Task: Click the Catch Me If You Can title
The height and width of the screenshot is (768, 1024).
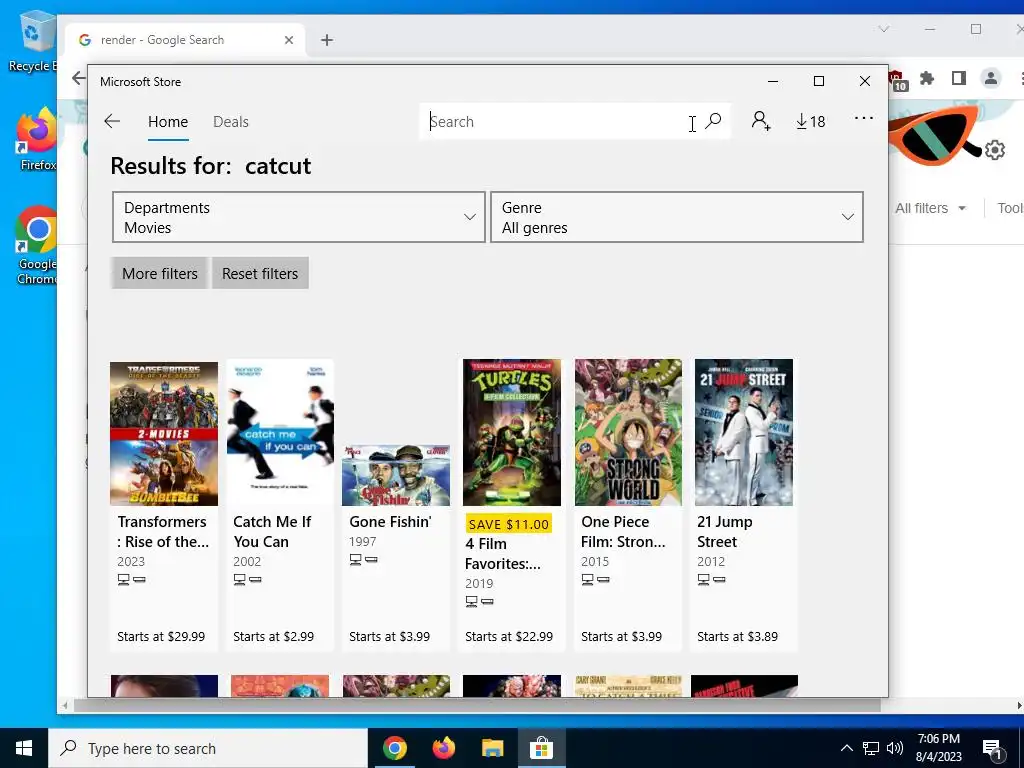Action: click(x=272, y=532)
